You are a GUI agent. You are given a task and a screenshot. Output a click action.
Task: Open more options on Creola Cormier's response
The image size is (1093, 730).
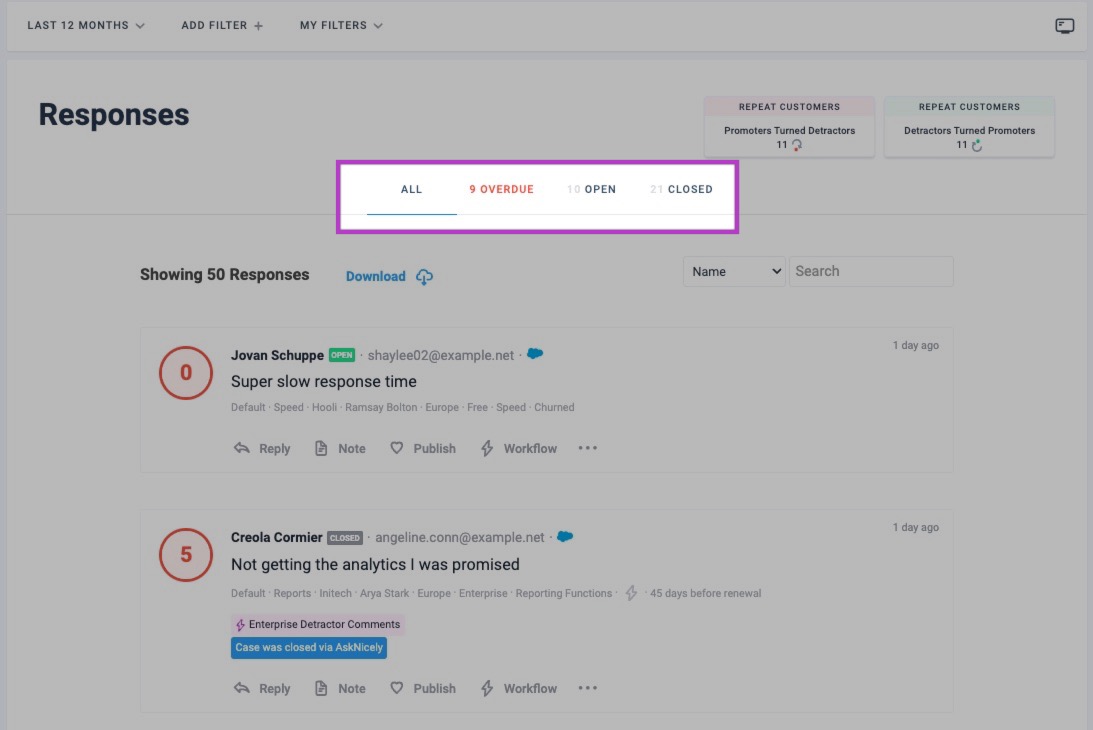588,687
